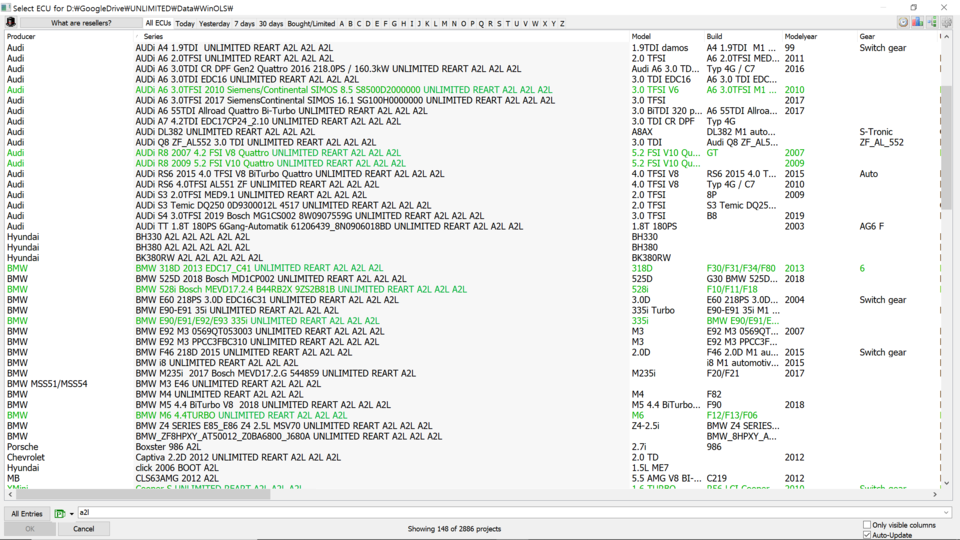960x540 pixels.
Task: Select the 'AUDi DL382 UNLIMITED REART' row
Action: coord(471,132)
